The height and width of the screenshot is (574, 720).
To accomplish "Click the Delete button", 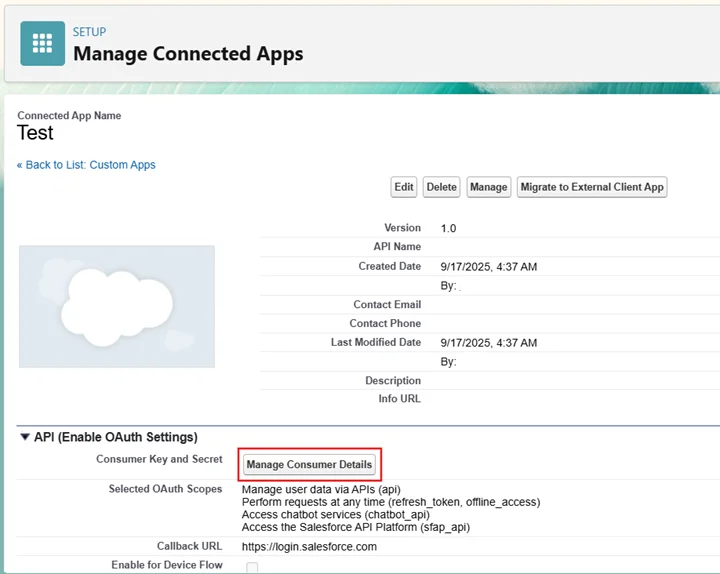I will [x=441, y=187].
